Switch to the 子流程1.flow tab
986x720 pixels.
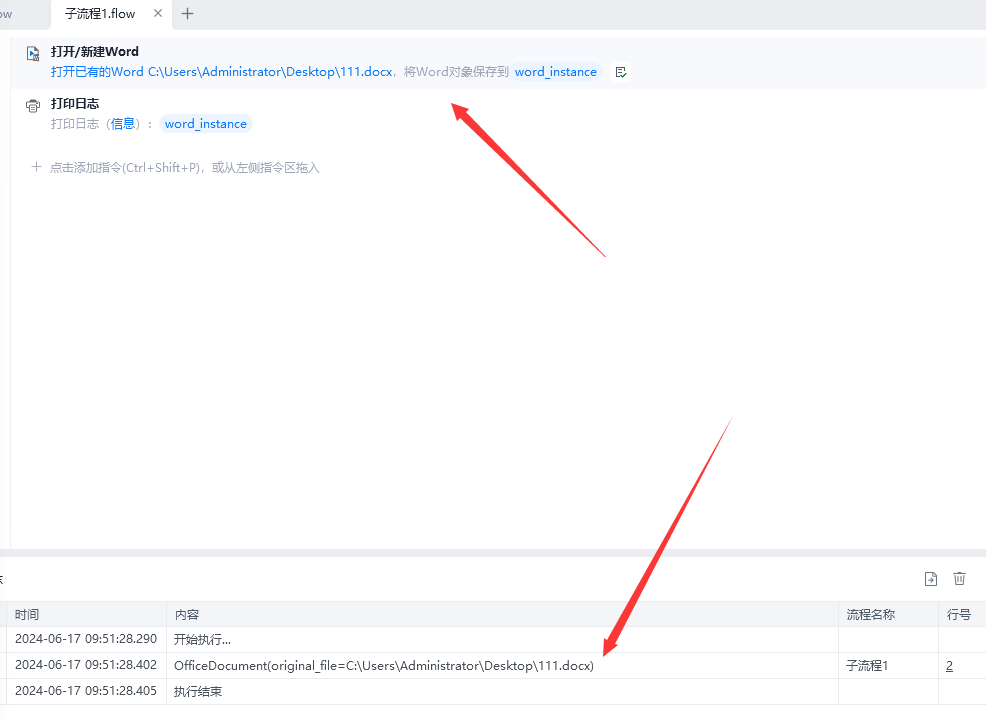[100, 14]
